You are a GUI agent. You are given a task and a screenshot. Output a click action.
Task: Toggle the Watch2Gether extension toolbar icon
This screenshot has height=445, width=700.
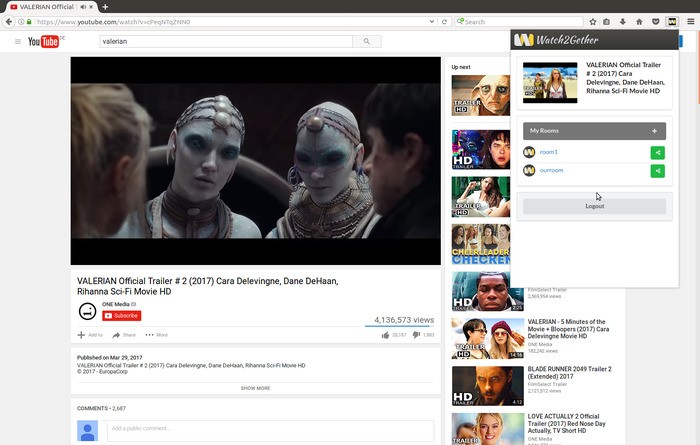click(x=672, y=21)
